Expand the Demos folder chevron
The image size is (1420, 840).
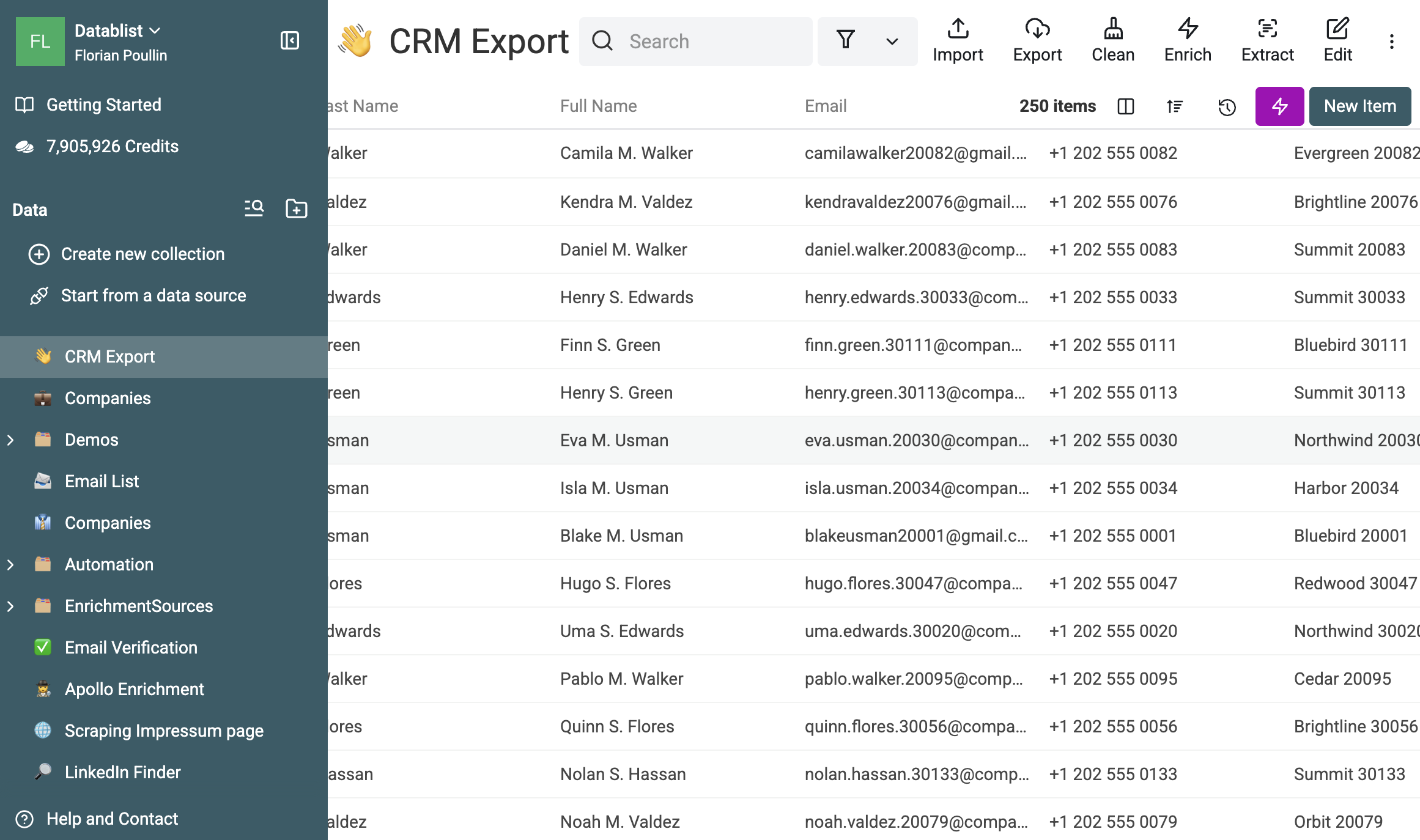(10, 440)
